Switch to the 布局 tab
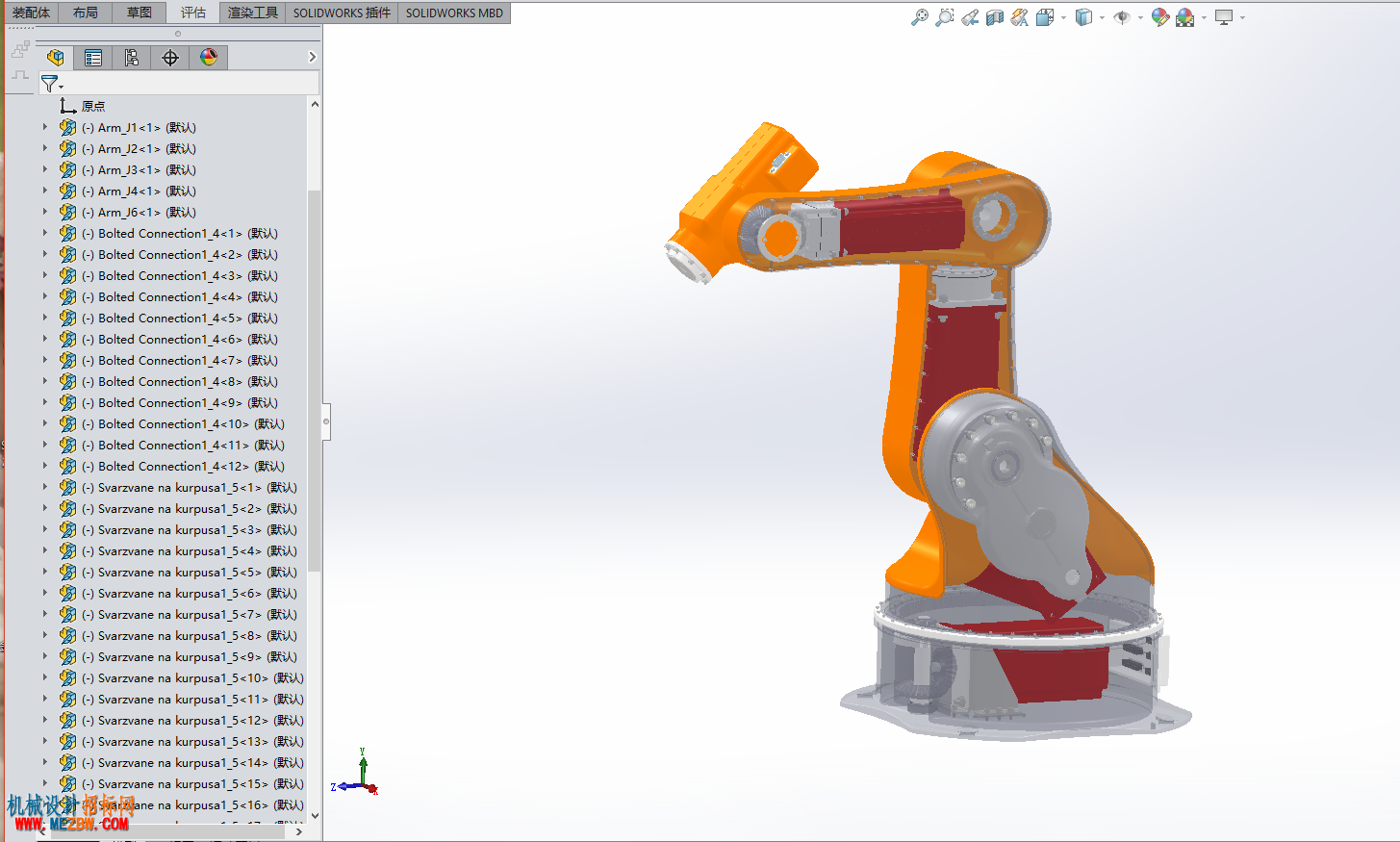 click(x=86, y=13)
